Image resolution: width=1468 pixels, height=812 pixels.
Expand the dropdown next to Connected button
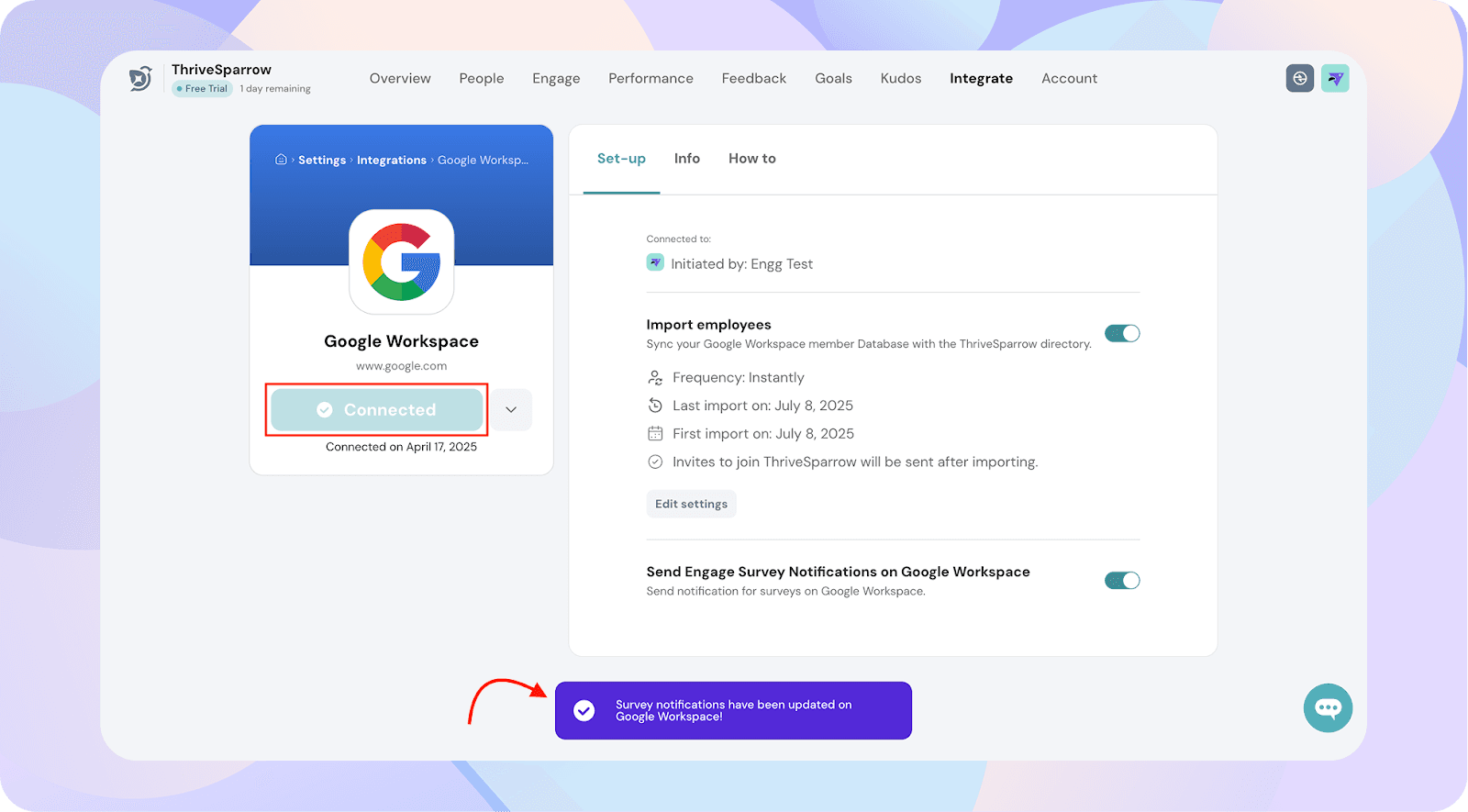tap(511, 410)
